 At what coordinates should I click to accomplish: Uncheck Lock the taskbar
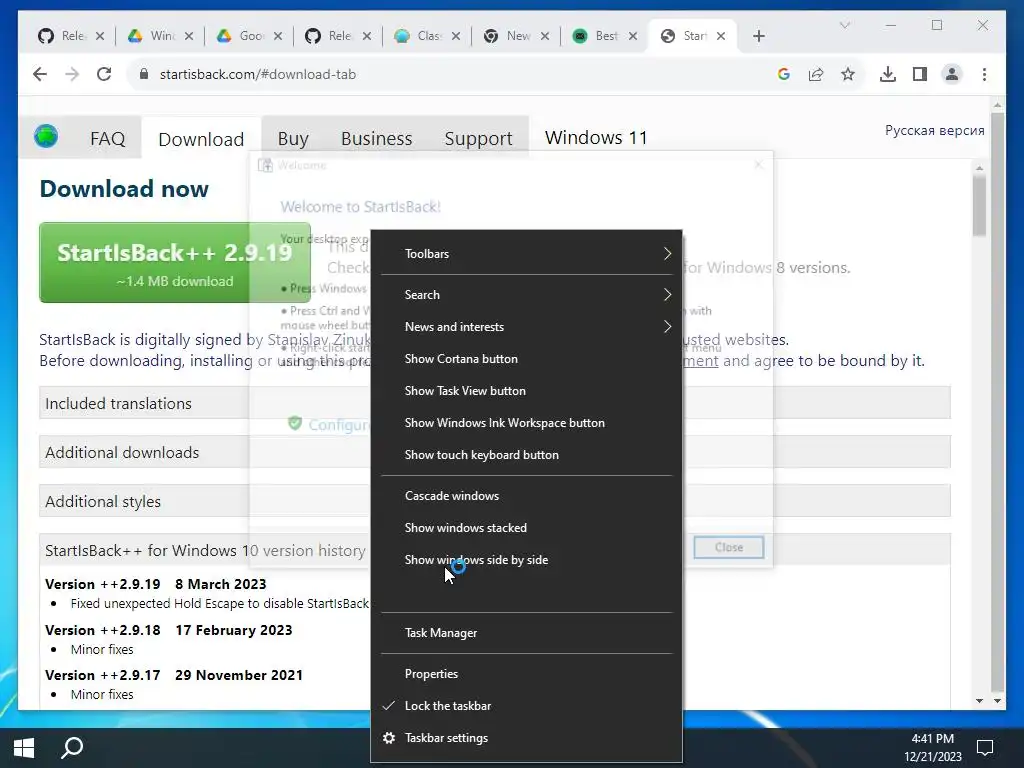[x=526, y=706]
